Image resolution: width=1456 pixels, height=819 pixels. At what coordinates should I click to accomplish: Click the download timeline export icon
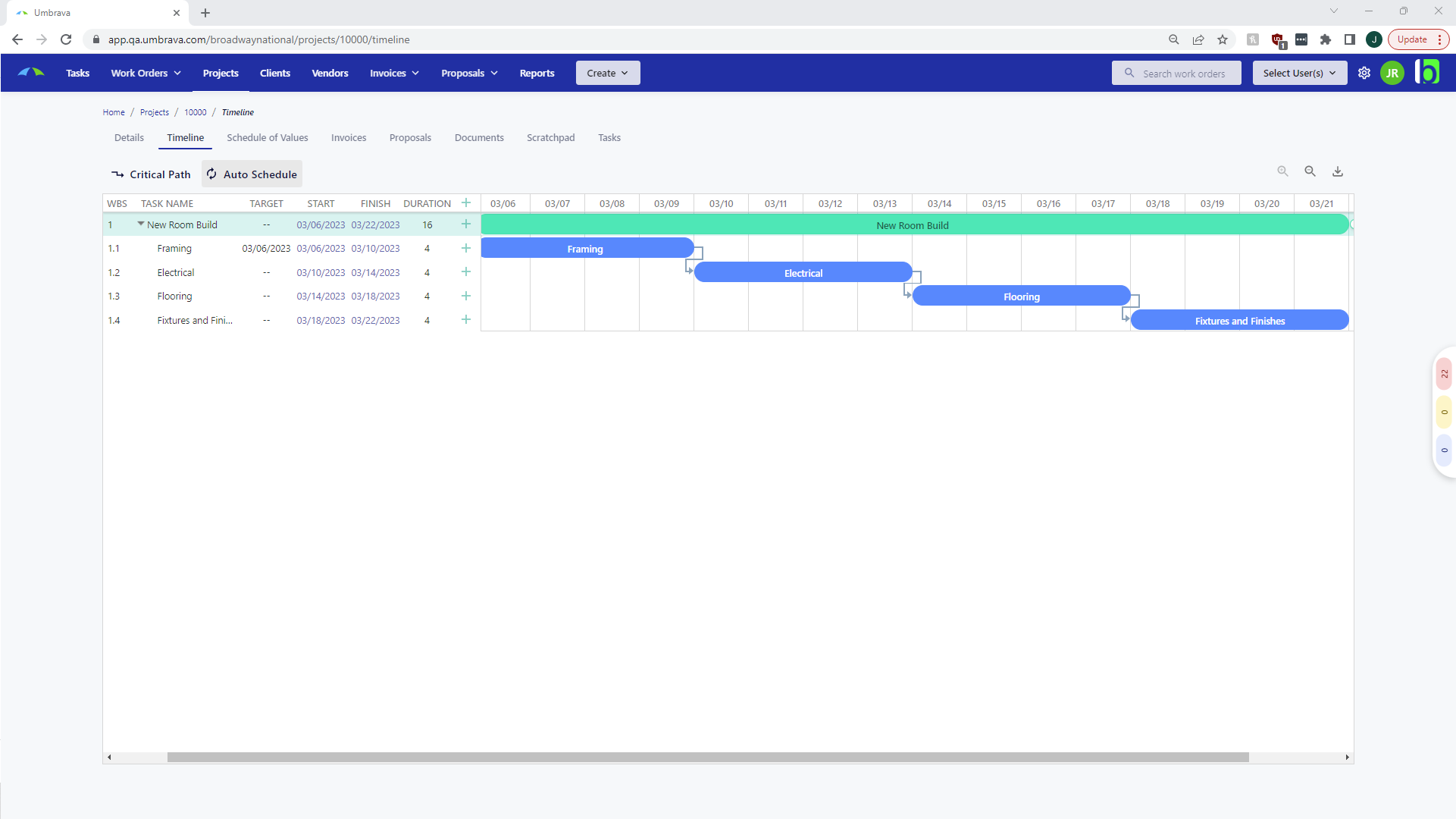1337,171
